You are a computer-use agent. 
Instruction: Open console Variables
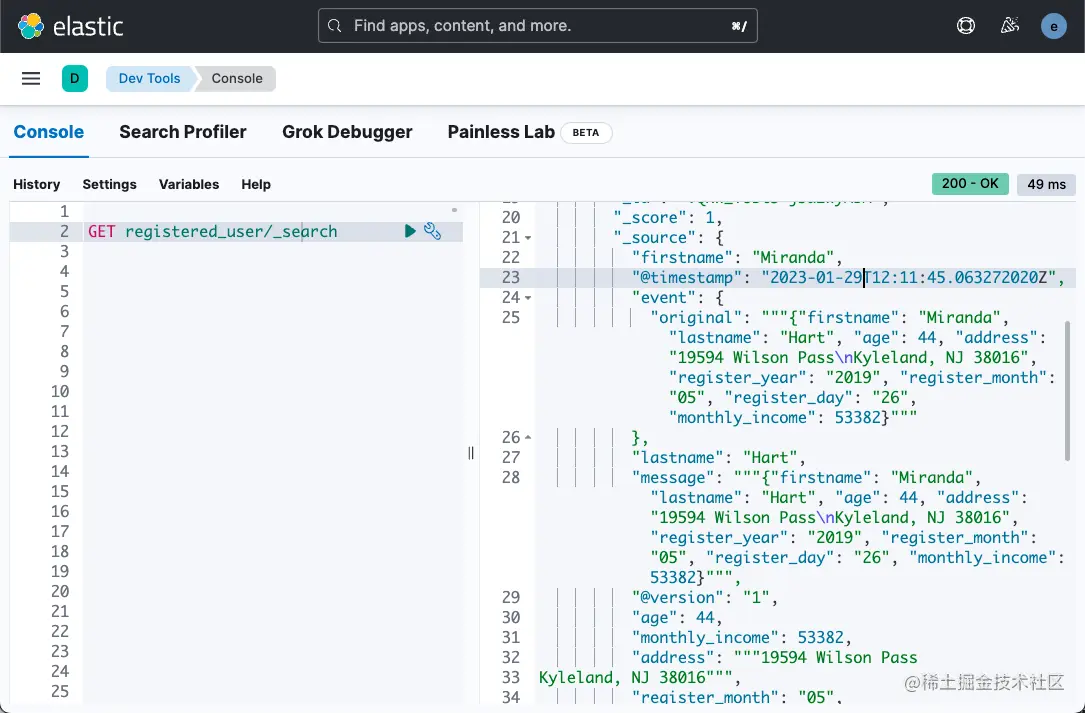189,184
